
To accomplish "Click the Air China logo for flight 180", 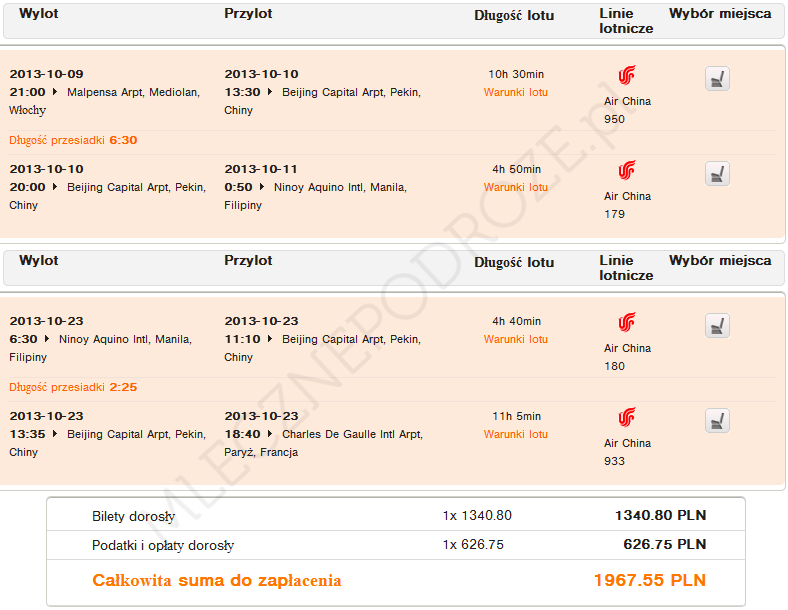I will pyautogui.click(x=627, y=323).
